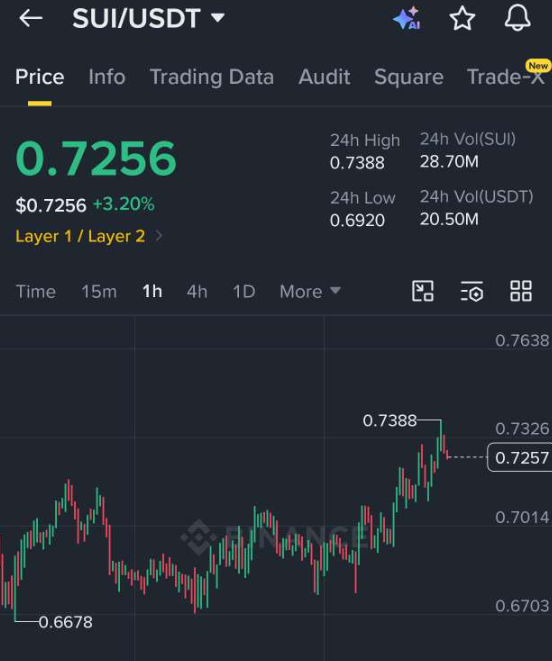This screenshot has height=661, width=552.
Task: Add SUI/USDT to favorites with star icon
Action: pos(462,18)
